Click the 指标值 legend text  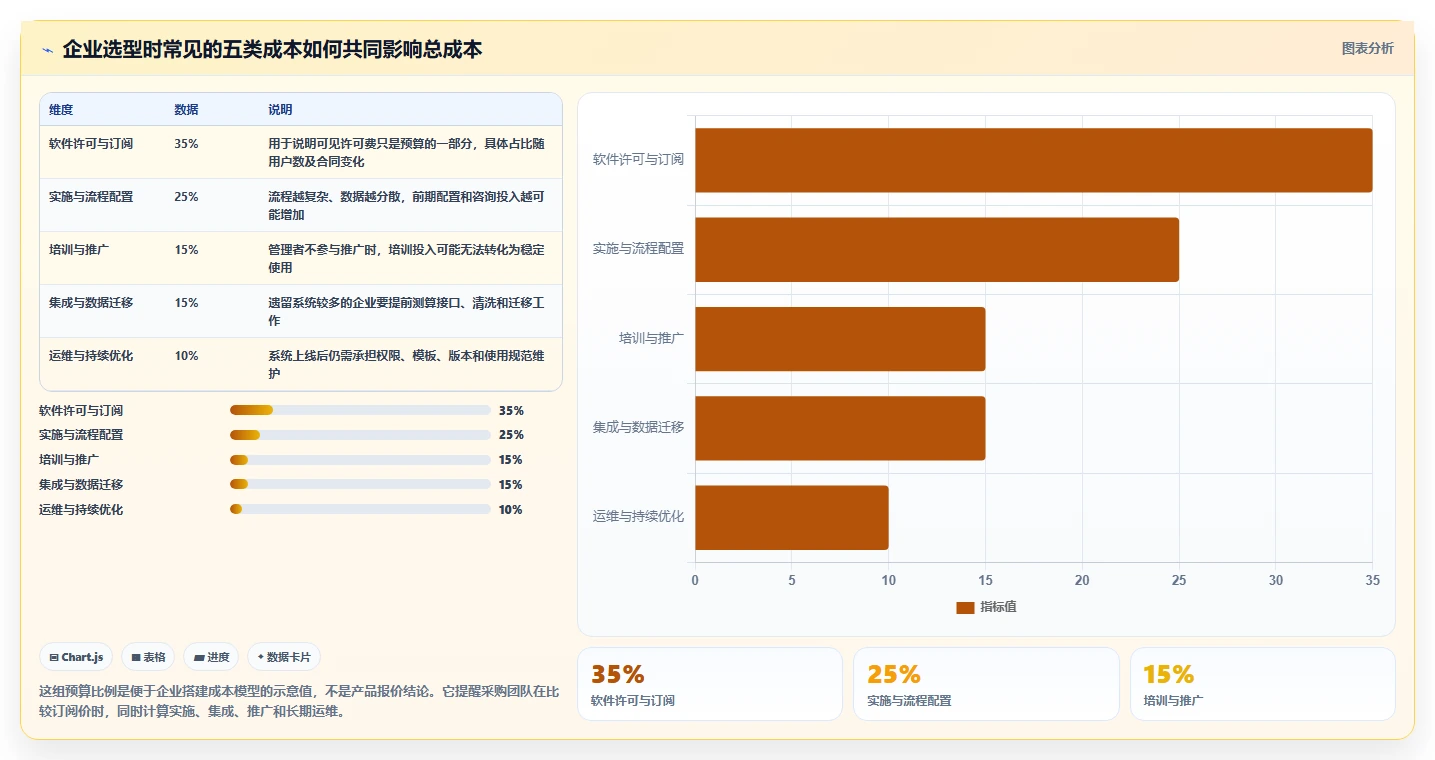pyautogui.click(x=998, y=607)
